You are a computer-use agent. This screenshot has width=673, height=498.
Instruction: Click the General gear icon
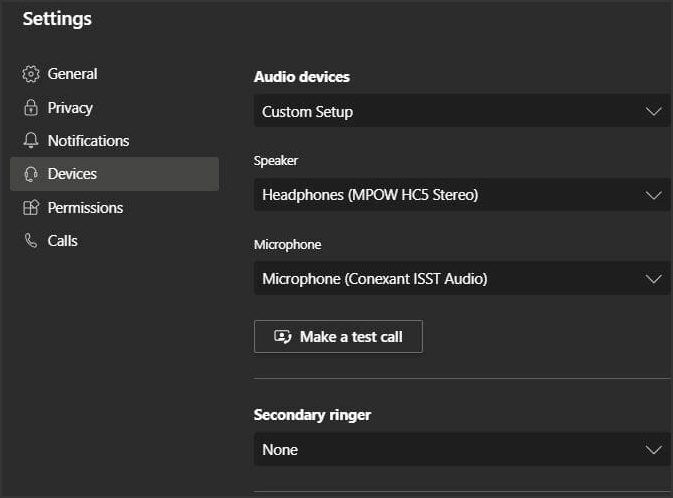[x=31, y=74]
